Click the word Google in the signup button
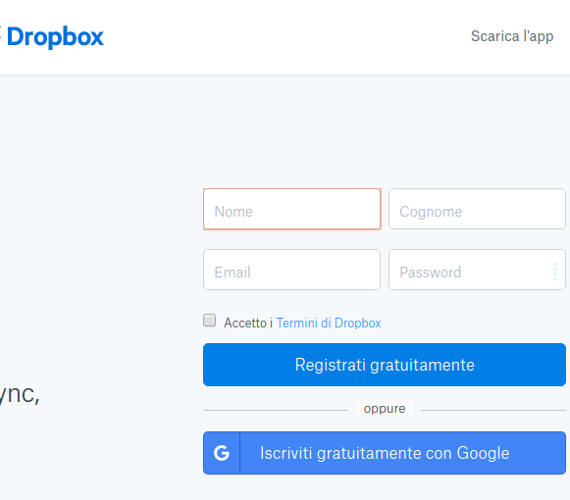Screen dimensions: 570x500 point(483,453)
